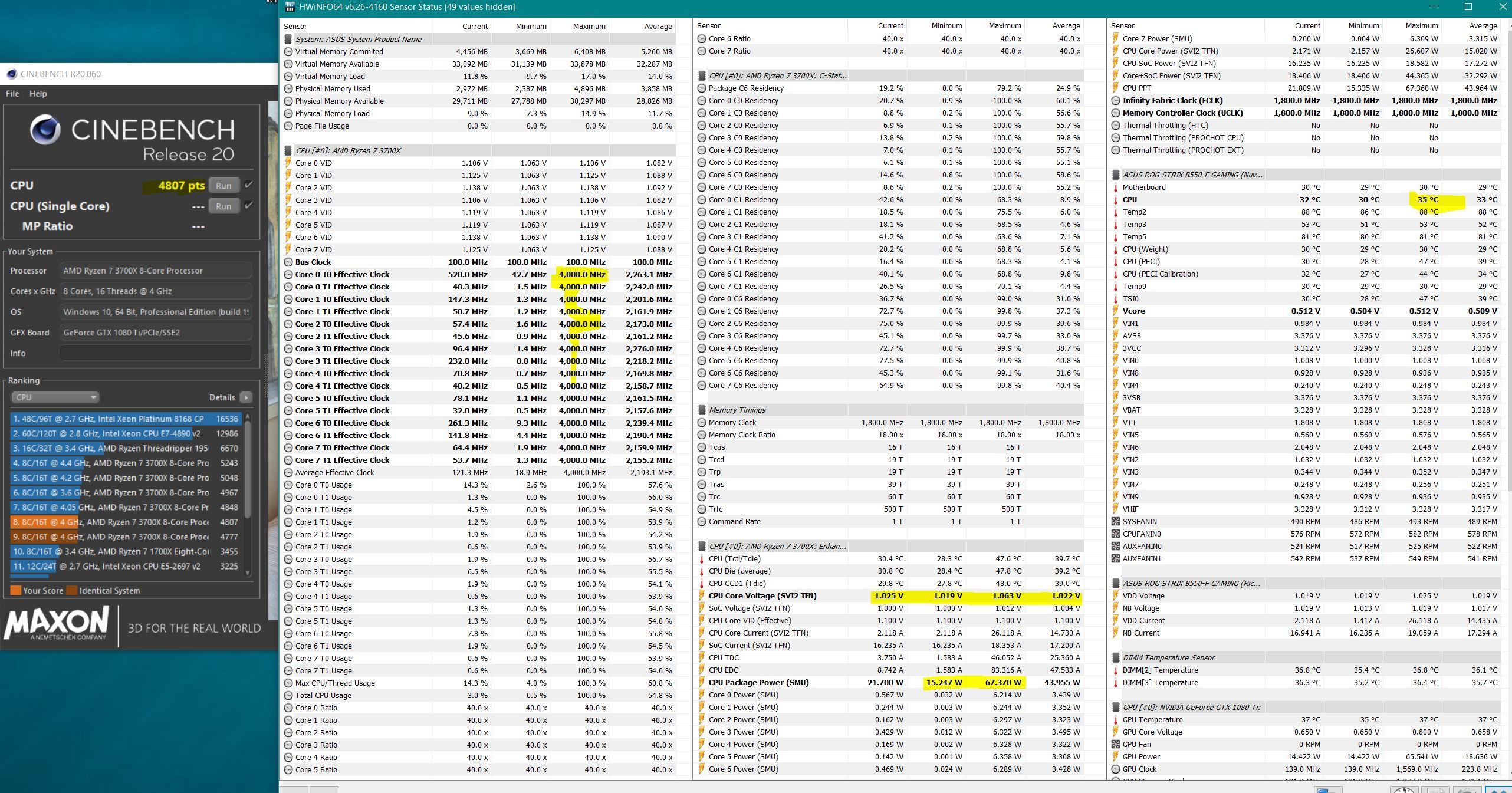The image size is (1512, 793).
Task: Click the bolt icon beside VDD Current
Action: point(1116,620)
